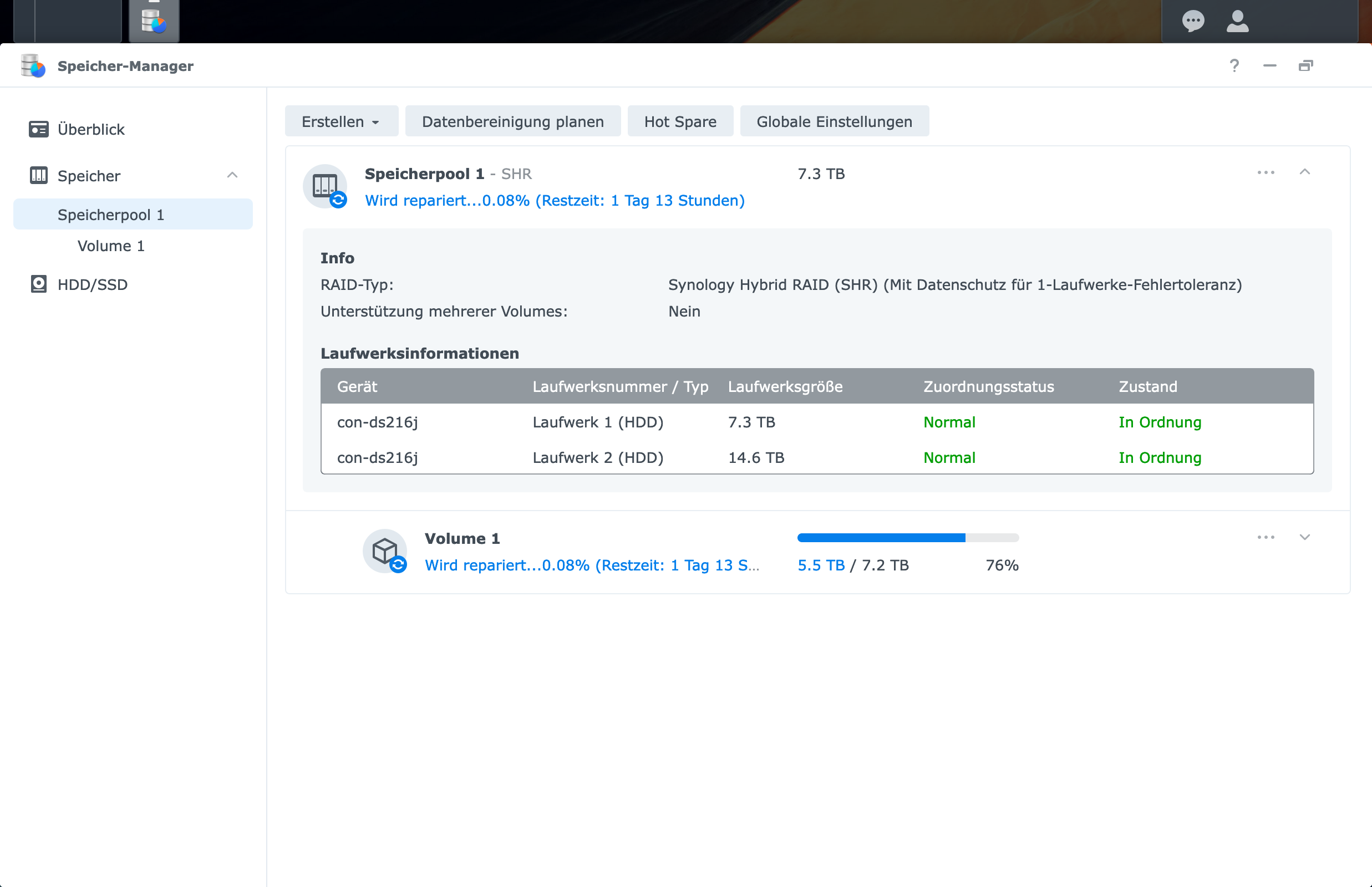Collapse the Speicher sidebar section

[232, 175]
